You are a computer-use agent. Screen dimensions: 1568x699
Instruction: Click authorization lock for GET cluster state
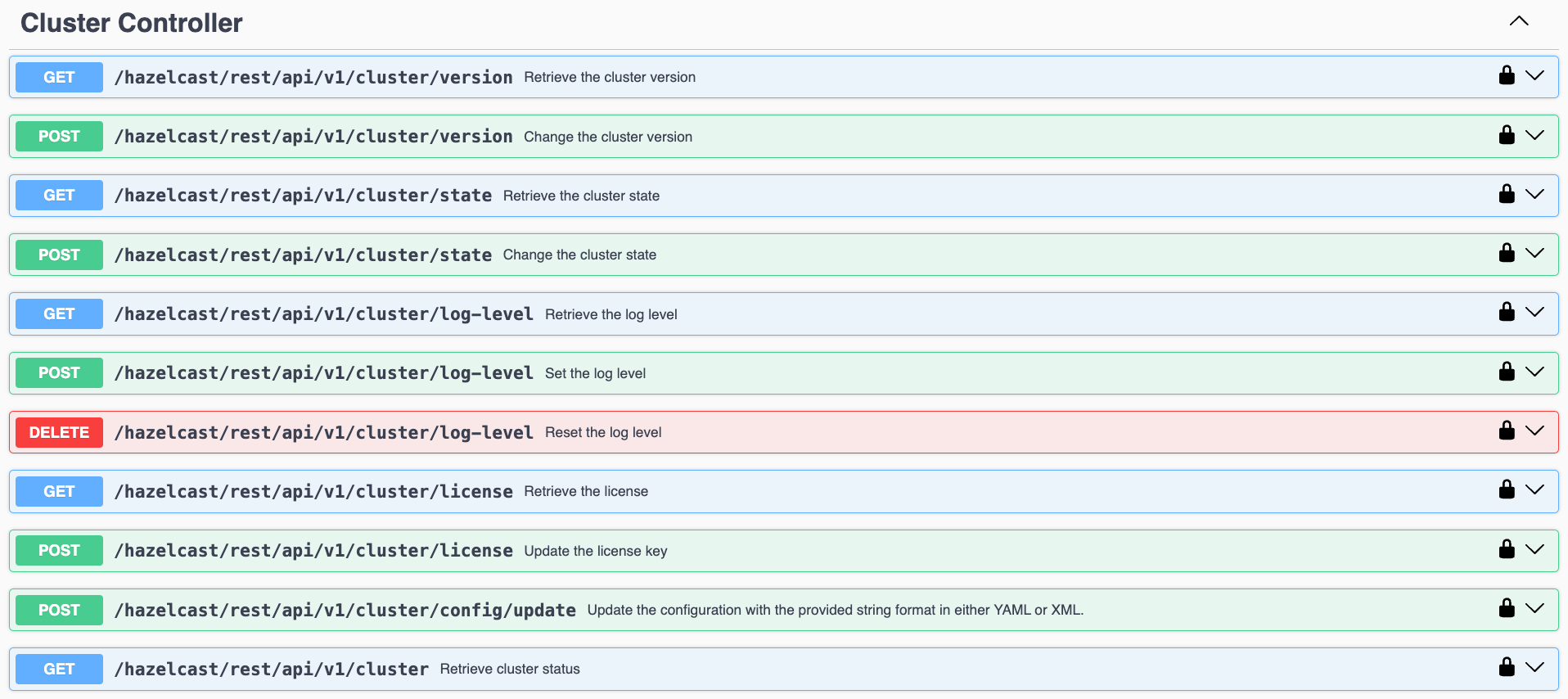[x=1506, y=194]
